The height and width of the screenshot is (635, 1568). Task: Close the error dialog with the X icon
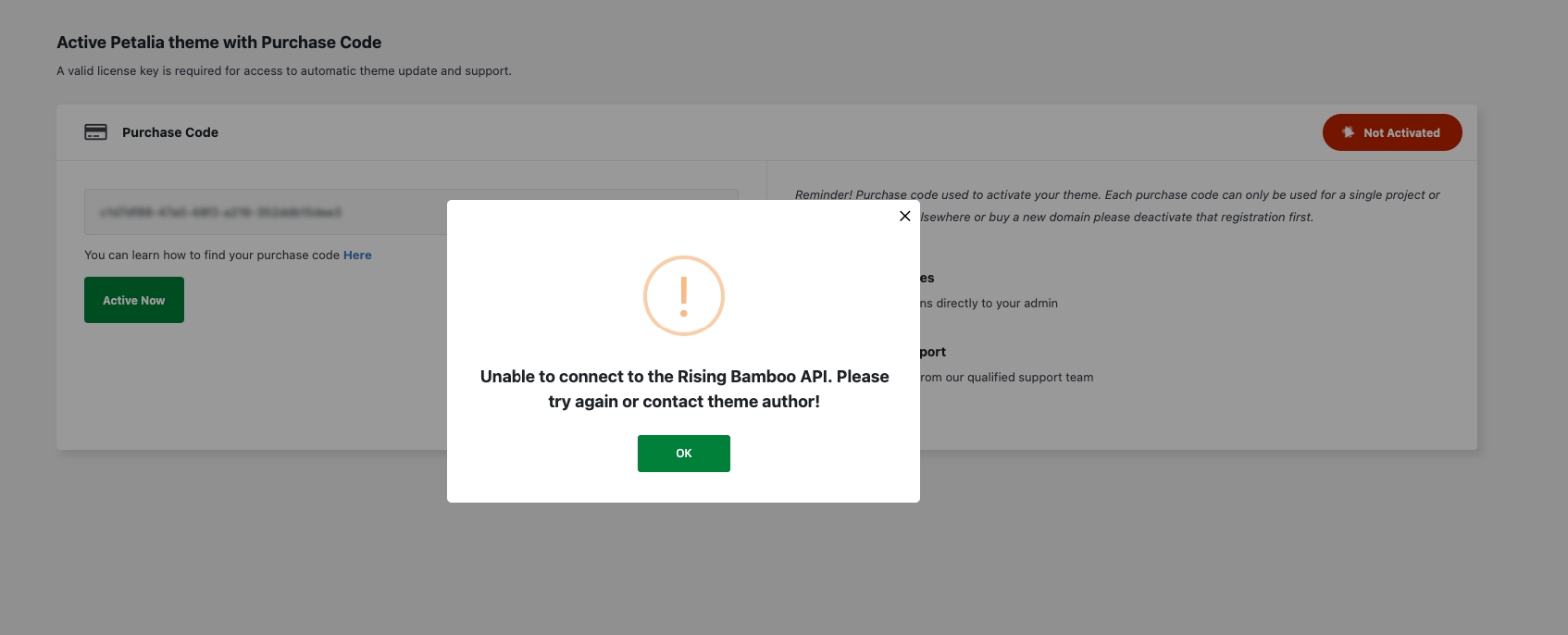pos(904,217)
